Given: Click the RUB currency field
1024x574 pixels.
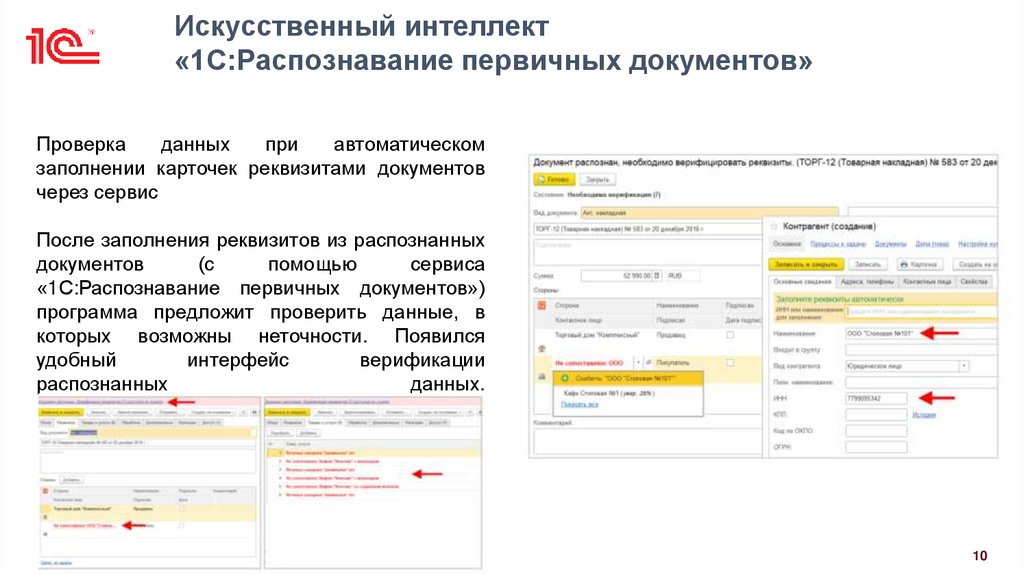Looking at the screenshot, I should pyautogui.click(x=682, y=276).
